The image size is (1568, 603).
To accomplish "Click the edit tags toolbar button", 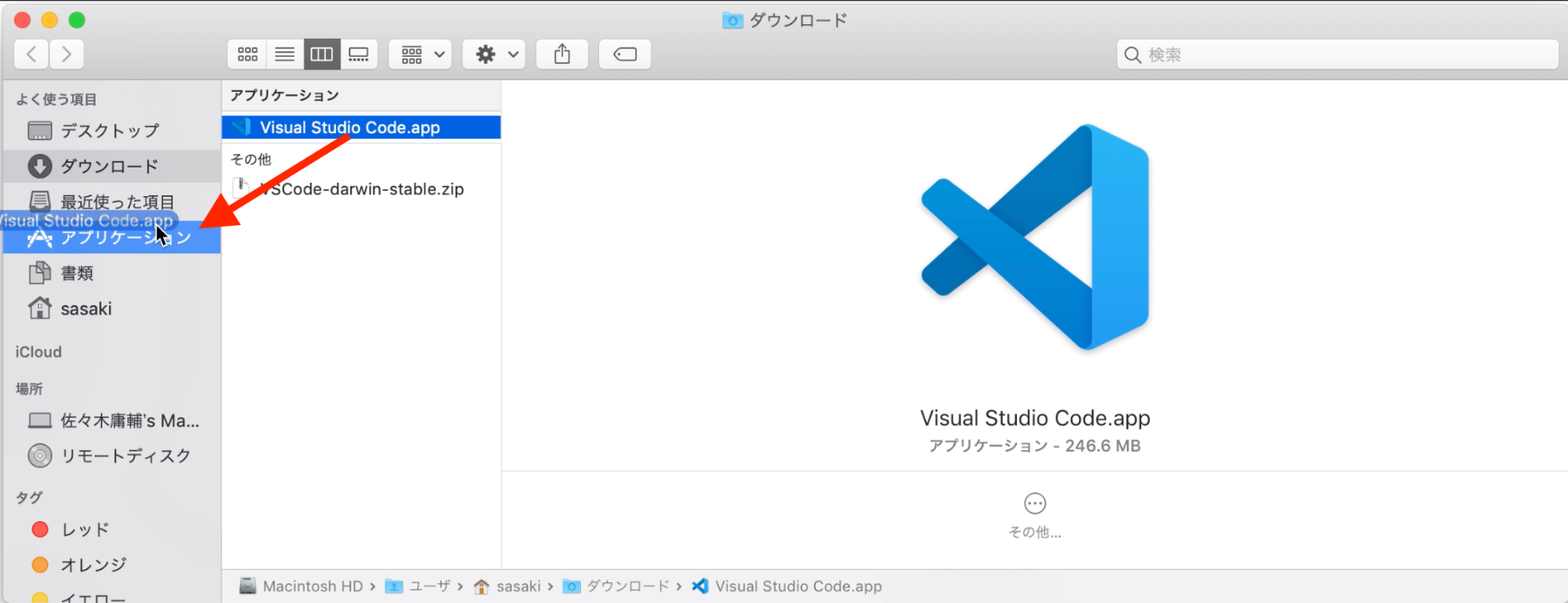I will 625,54.
